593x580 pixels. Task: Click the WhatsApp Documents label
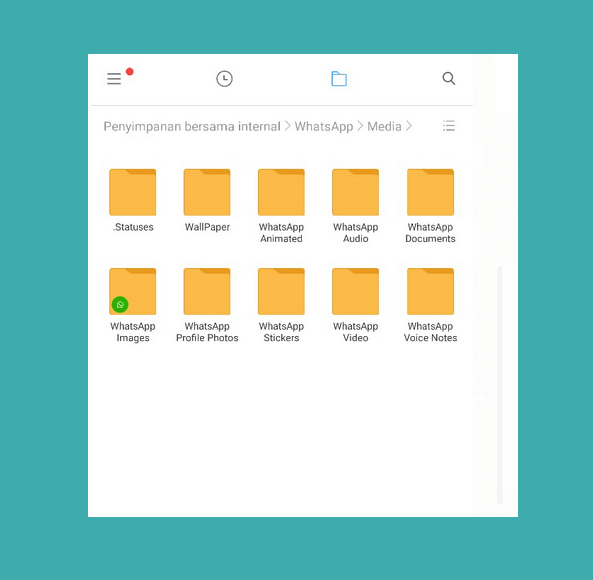pyautogui.click(x=430, y=233)
